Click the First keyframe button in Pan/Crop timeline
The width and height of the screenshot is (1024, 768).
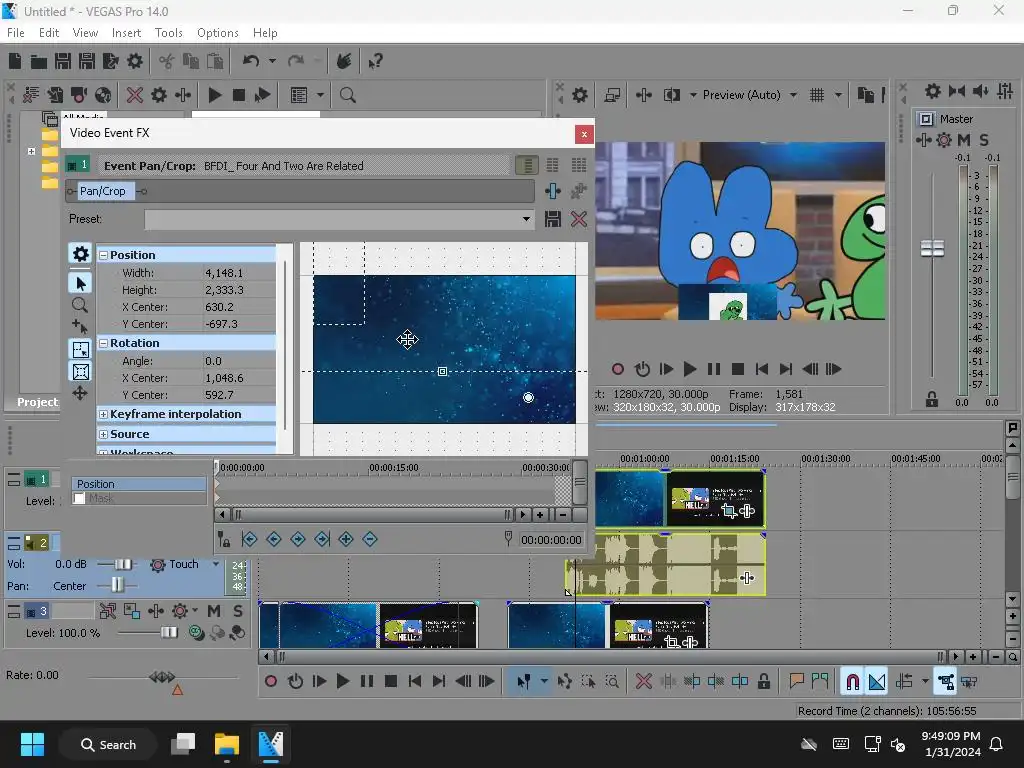[x=249, y=539]
